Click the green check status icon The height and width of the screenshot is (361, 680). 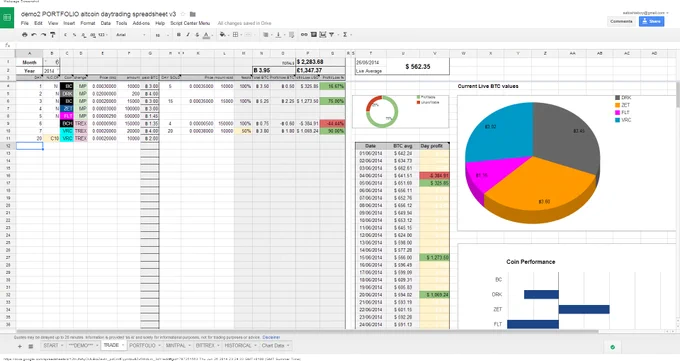tap(612, 347)
